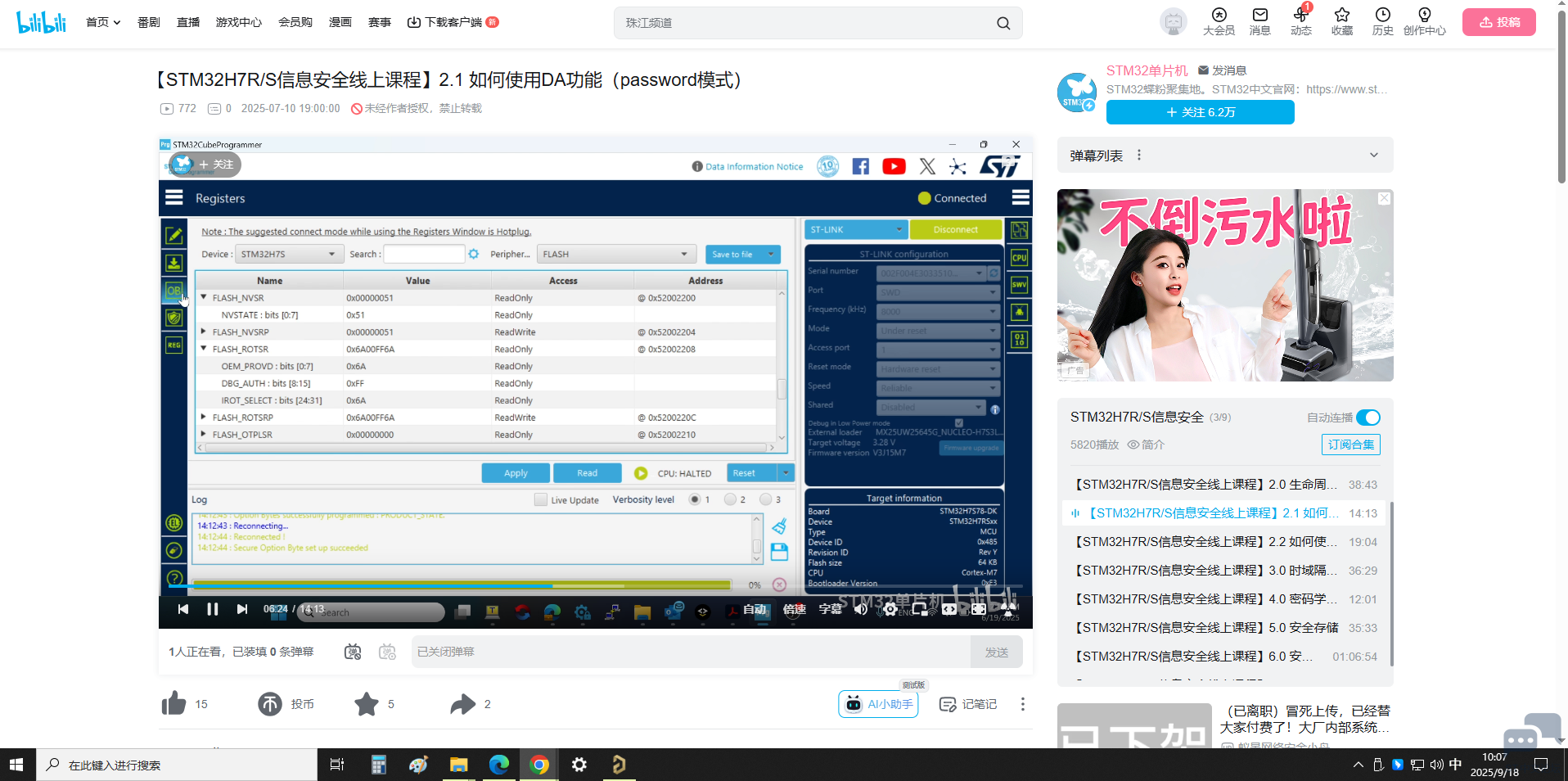Open the 字幕 subtitles menu
Viewport: 1568px width, 781px height.
click(x=831, y=609)
